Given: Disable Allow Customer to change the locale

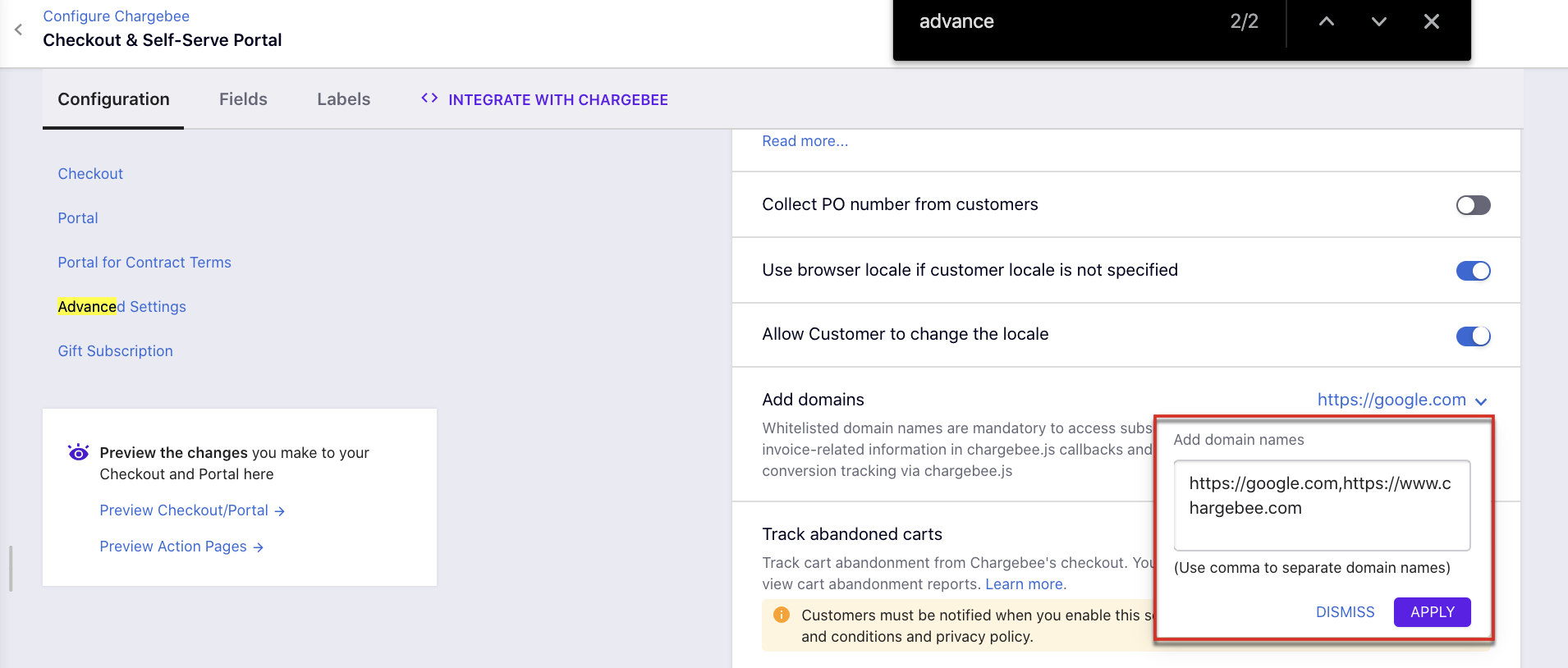Looking at the screenshot, I should pos(1474,336).
